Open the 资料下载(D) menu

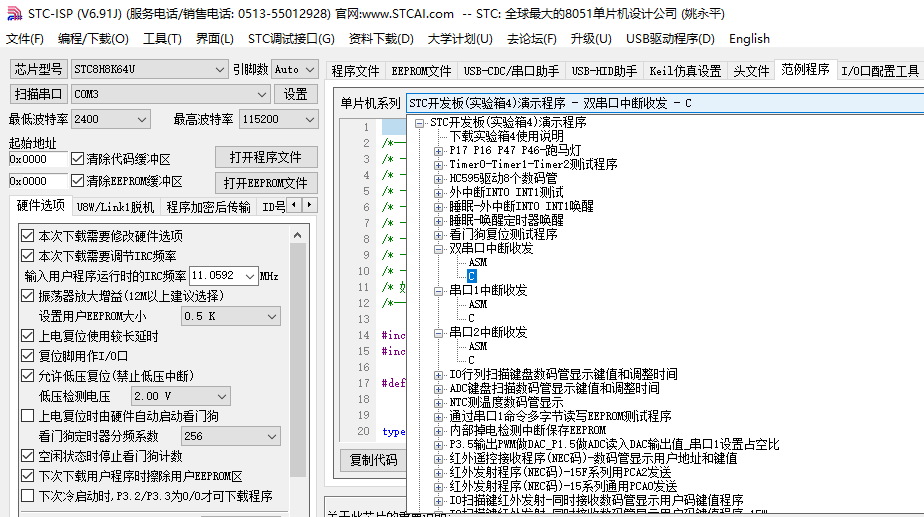coord(381,39)
